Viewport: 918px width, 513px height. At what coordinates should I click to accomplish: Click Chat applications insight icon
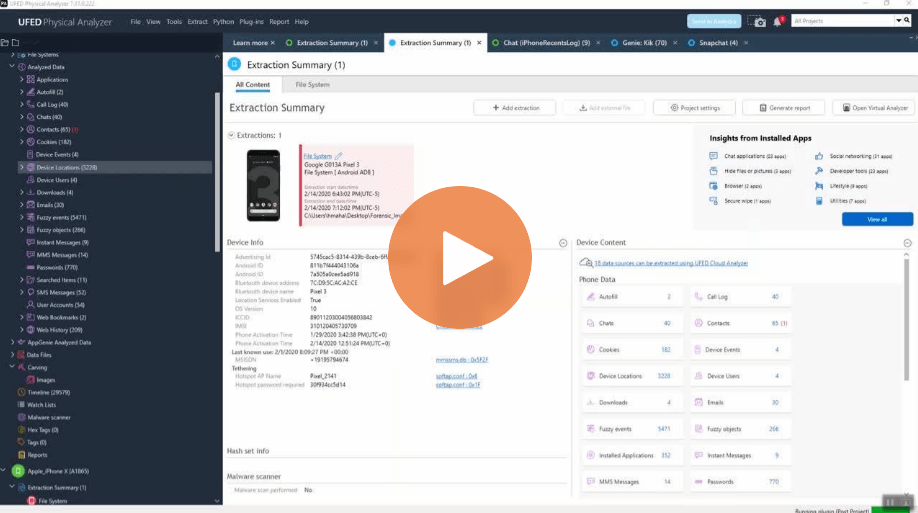(x=713, y=156)
